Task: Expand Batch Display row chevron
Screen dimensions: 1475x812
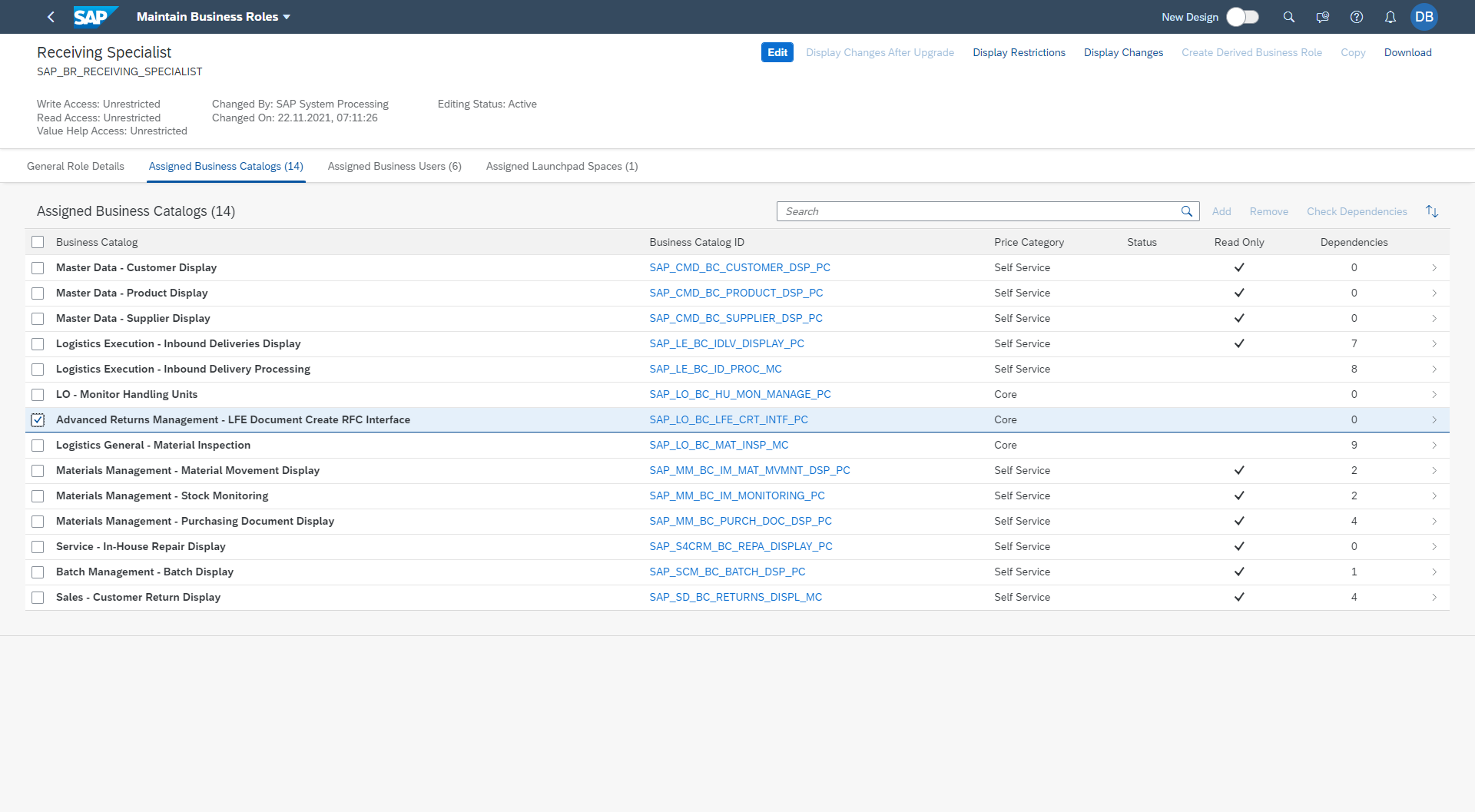Action: 1434,572
